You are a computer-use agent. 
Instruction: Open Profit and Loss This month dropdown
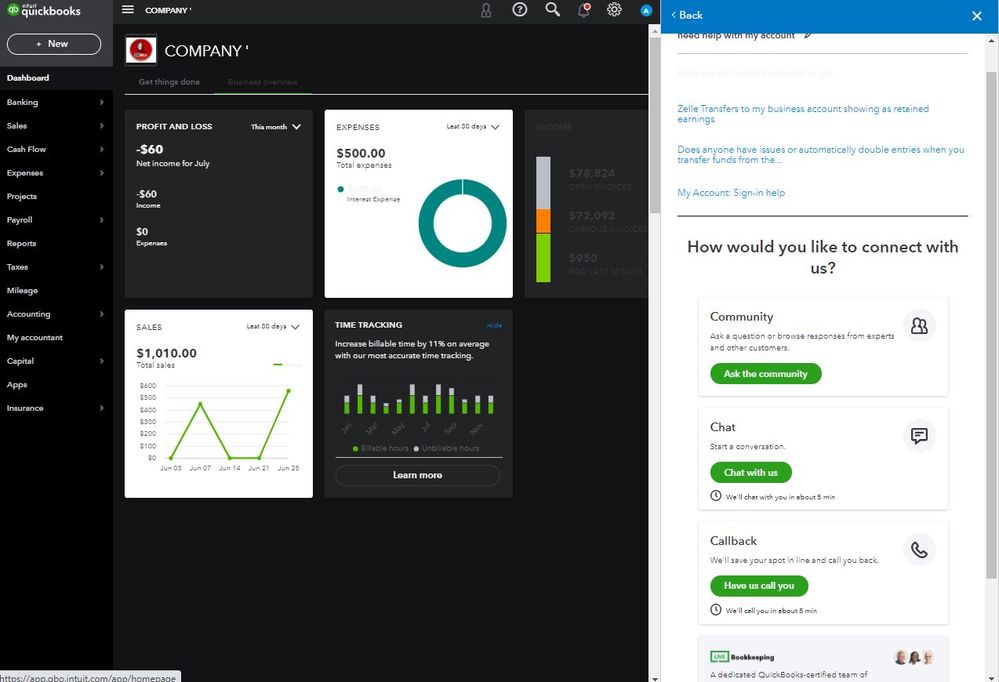pos(276,127)
